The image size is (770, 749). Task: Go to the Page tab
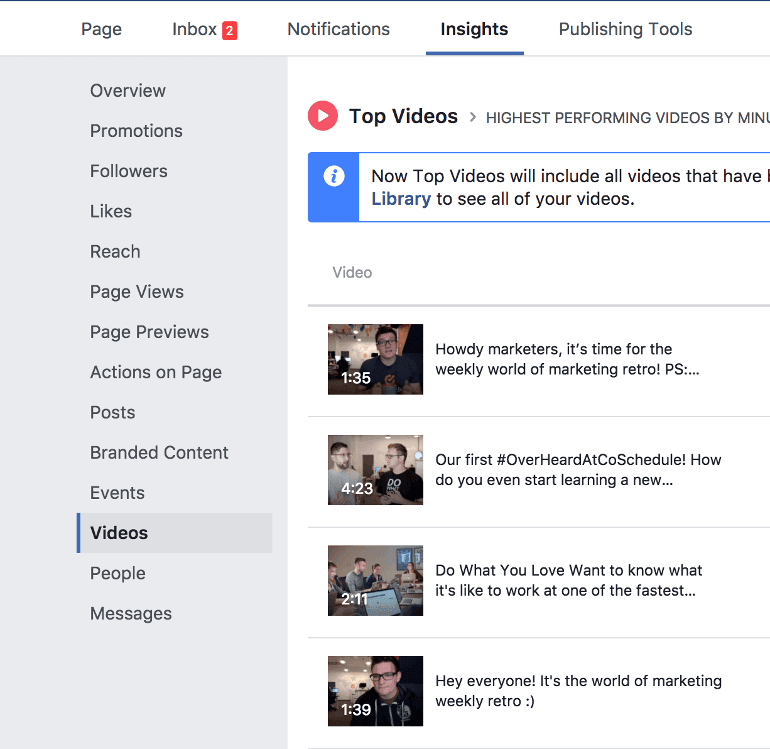[101, 29]
